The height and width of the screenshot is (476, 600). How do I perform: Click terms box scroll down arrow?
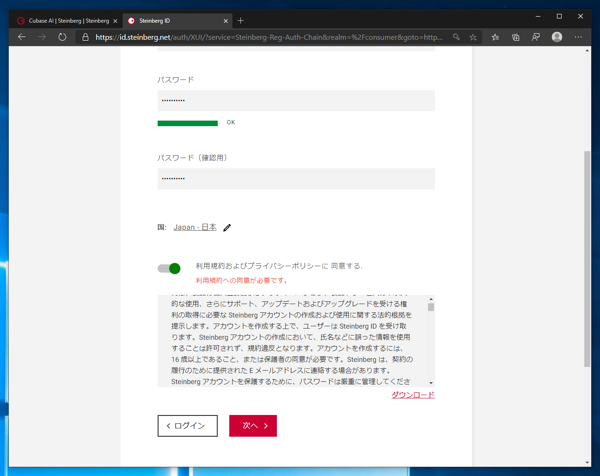[431, 383]
